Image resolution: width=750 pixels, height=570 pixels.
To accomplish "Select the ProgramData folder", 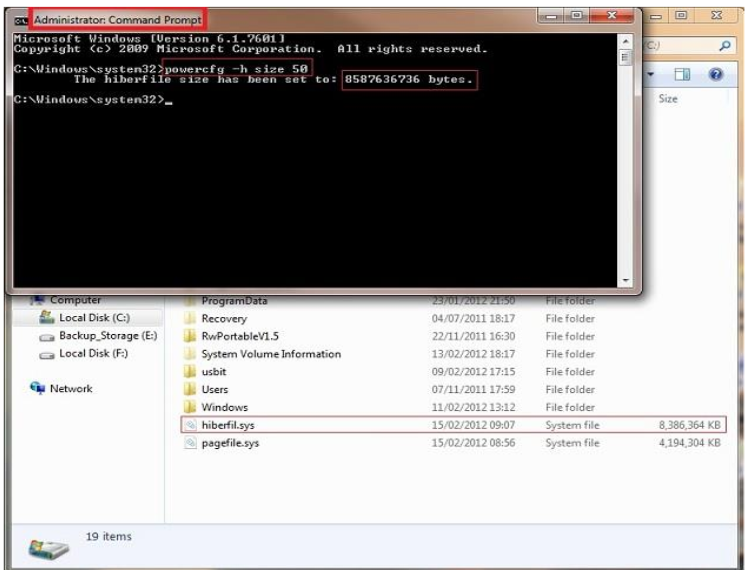I will pos(234,301).
